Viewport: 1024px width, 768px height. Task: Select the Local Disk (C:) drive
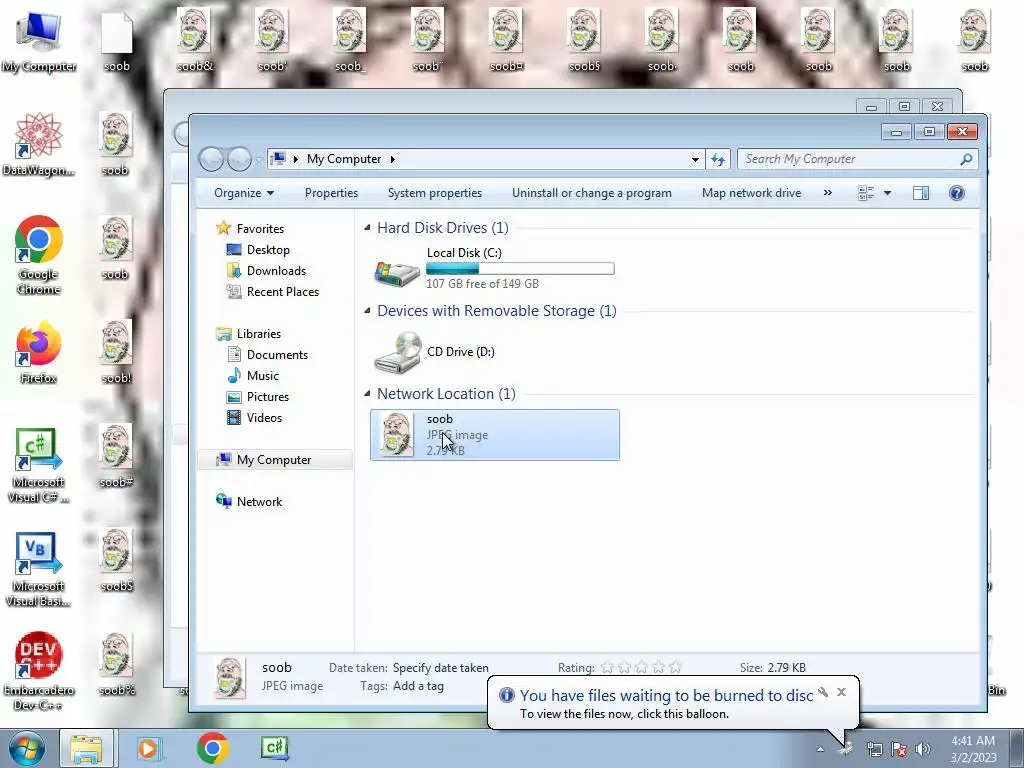click(x=494, y=268)
